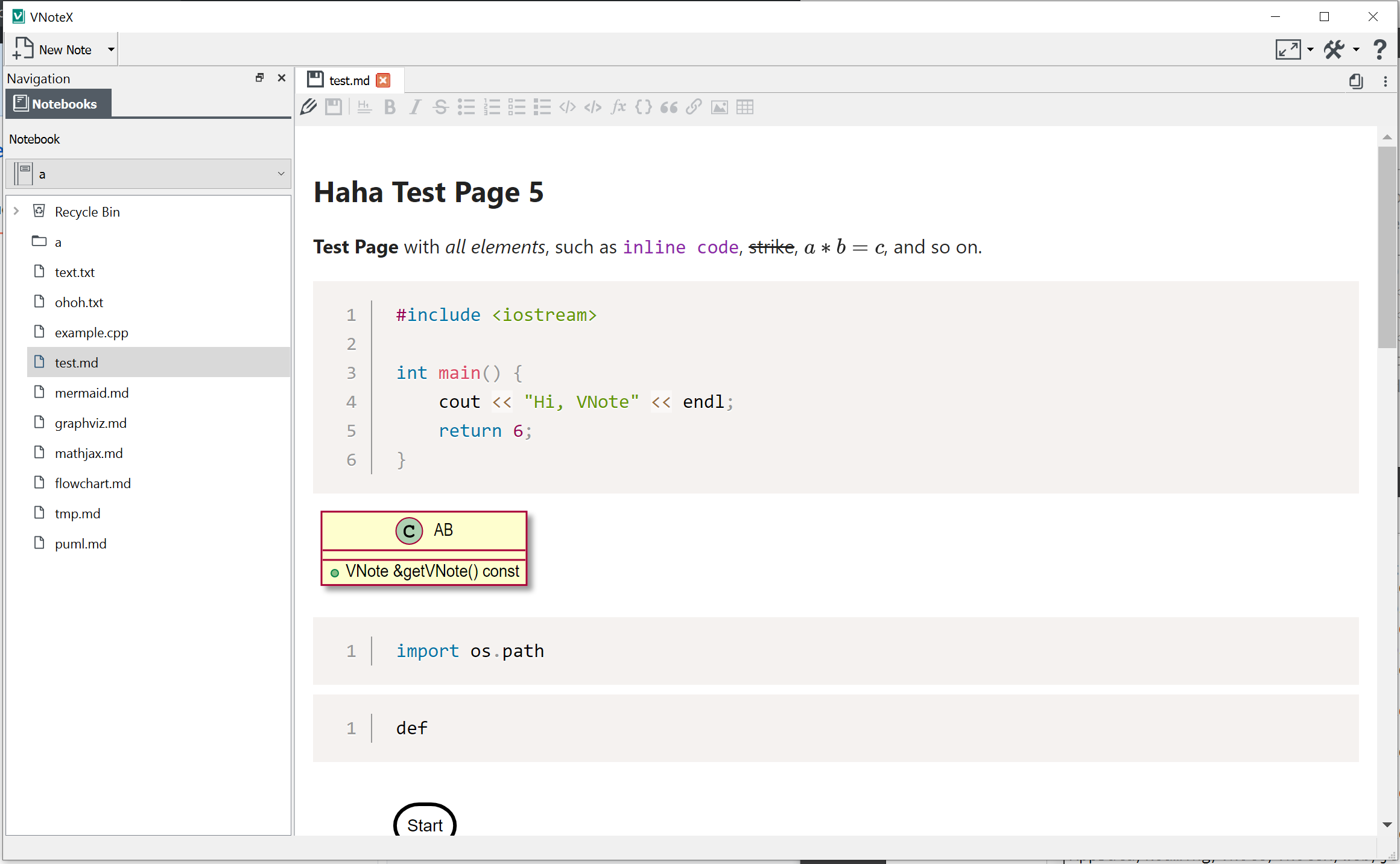Close the test.md tab
Viewport: 1400px width, 864px height.
tap(383, 80)
